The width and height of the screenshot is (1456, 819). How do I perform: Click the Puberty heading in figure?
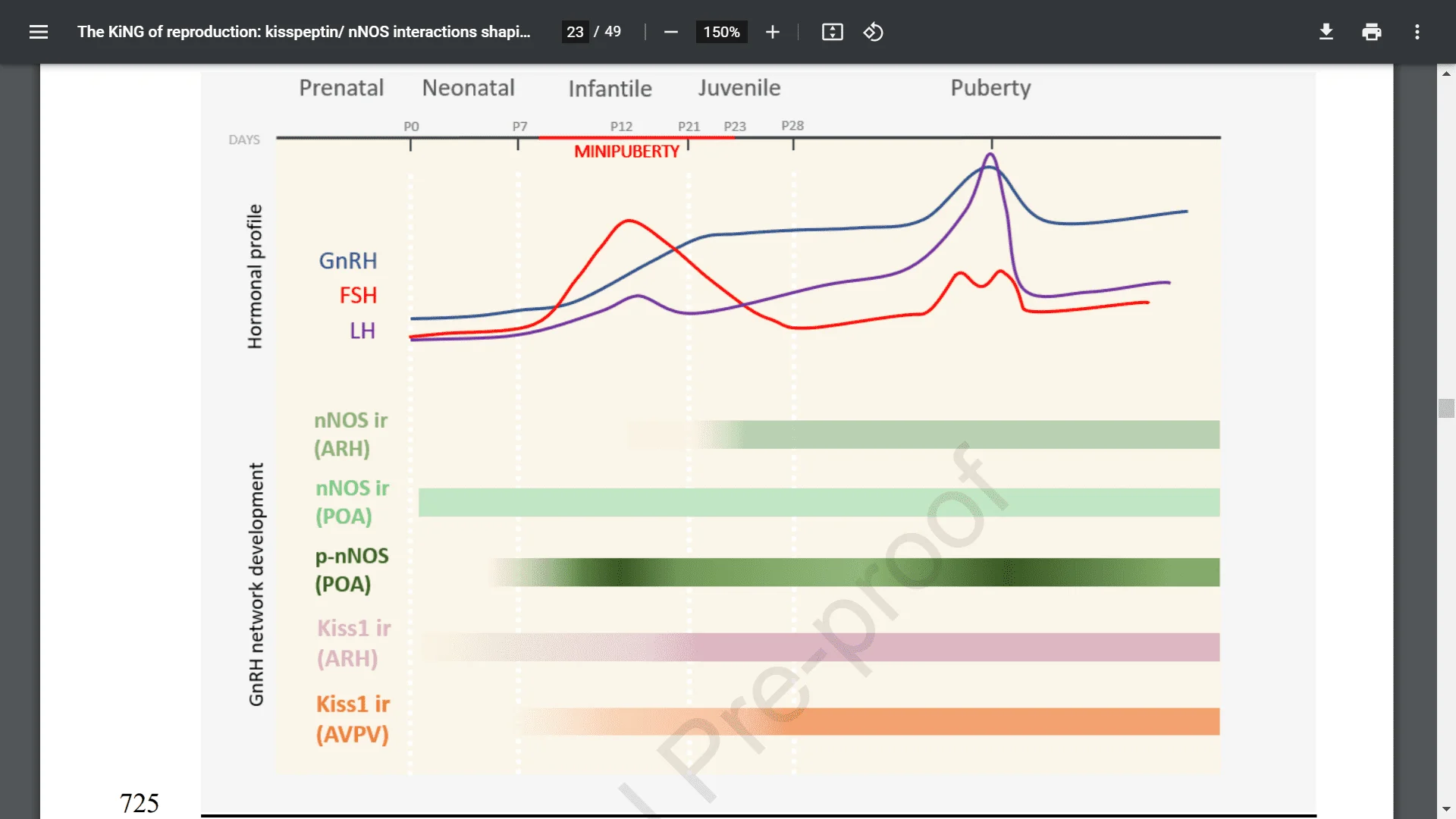990,88
